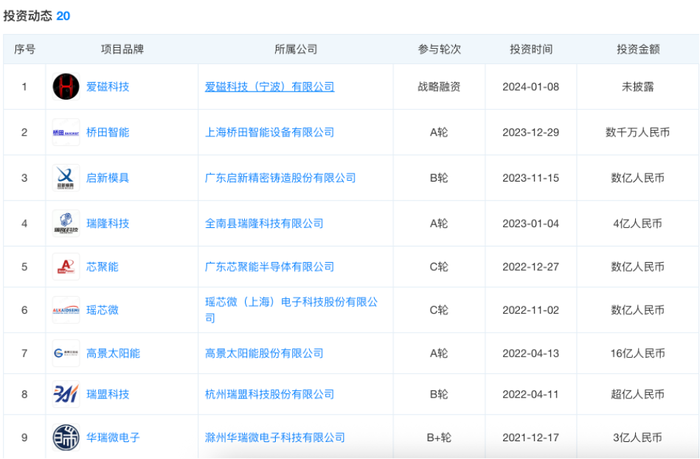Click the 3亿人民币 amount cell
The height and width of the screenshot is (459, 700).
[x=638, y=438]
